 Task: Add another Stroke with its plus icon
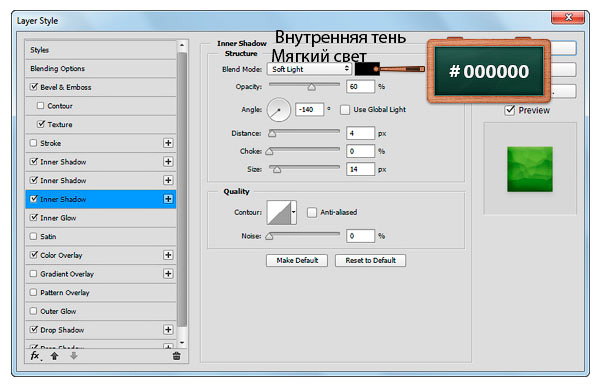pyautogui.click(x=168, y=143)
